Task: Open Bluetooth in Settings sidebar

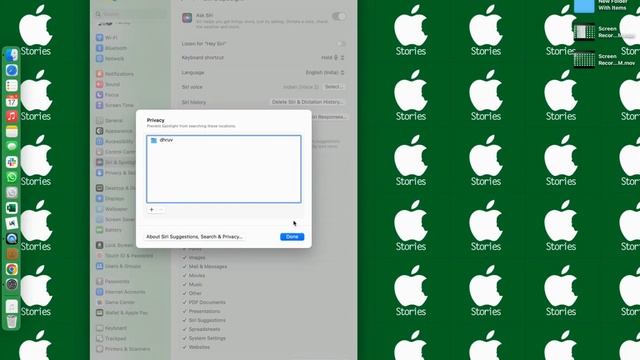Action: coord(111,48)
